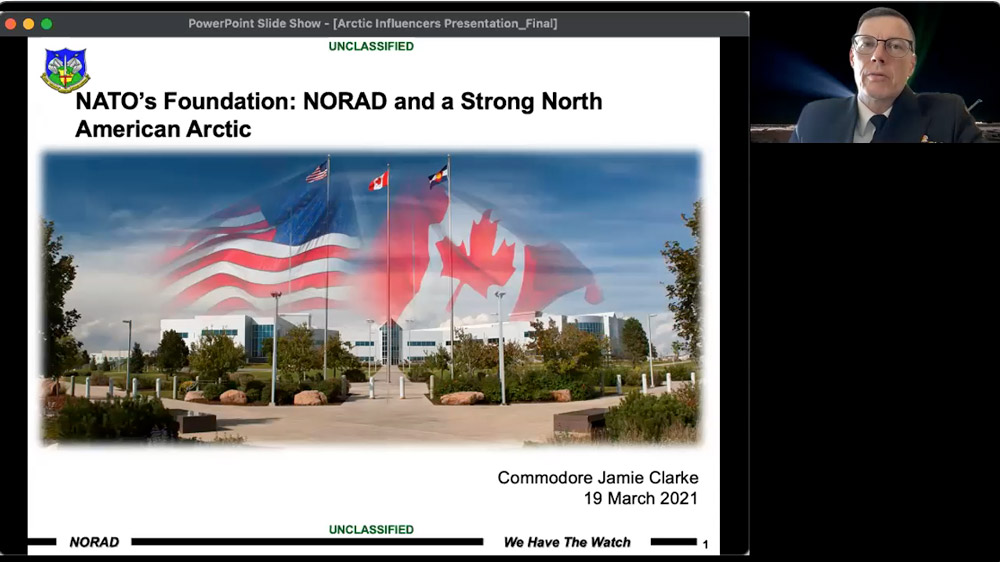
Task: Click the small American flag on the left pole
Action: [317, 173]
